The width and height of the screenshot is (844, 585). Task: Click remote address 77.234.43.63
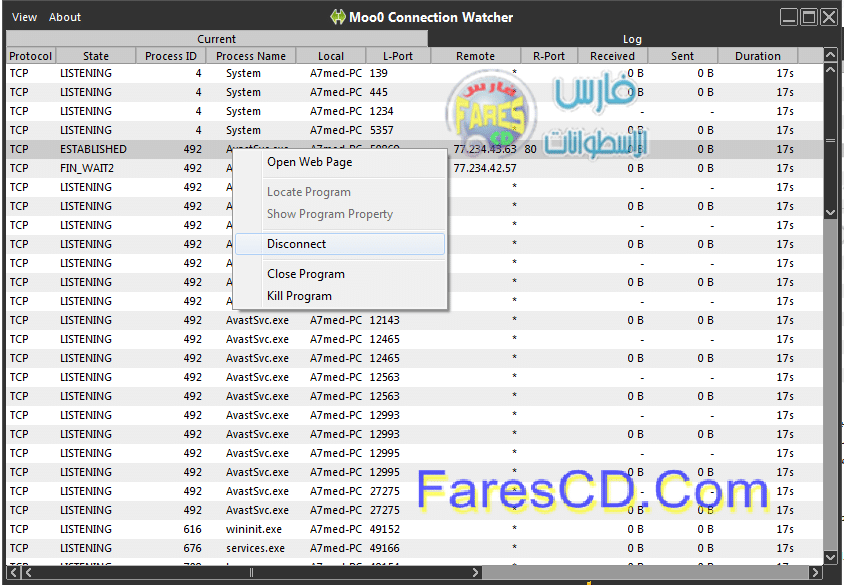[x=485, y=149]
